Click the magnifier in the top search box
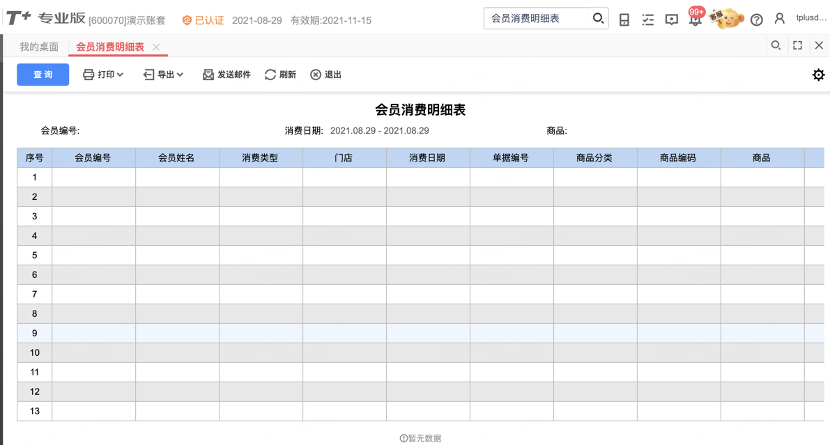Image resolution: width=830 pixels, height=446 pixels. pos(598,19)
